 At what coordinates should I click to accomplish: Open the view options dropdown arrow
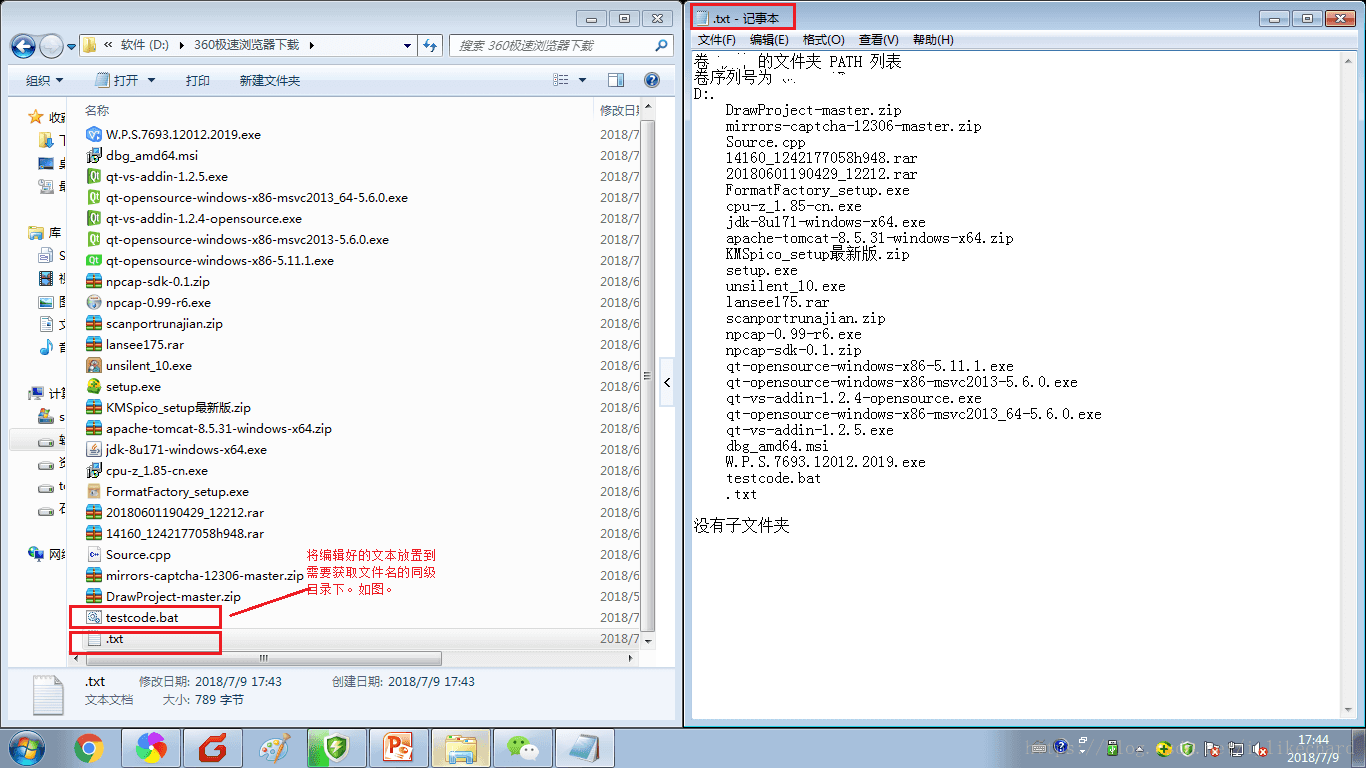(x=583, y=80)
